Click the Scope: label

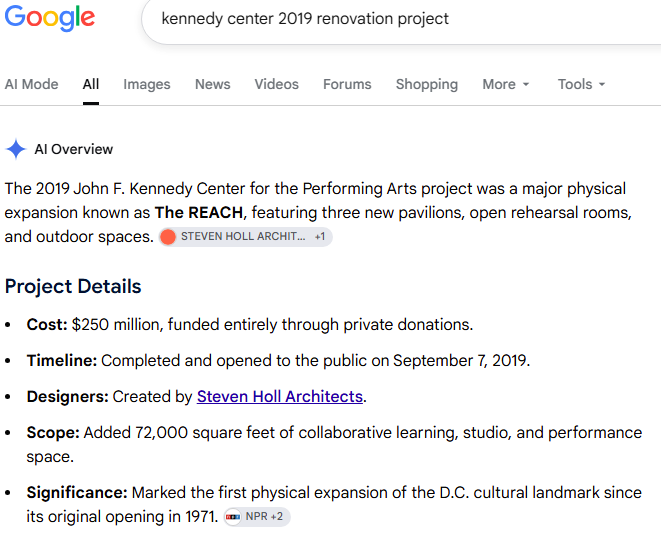pos(53,433)
